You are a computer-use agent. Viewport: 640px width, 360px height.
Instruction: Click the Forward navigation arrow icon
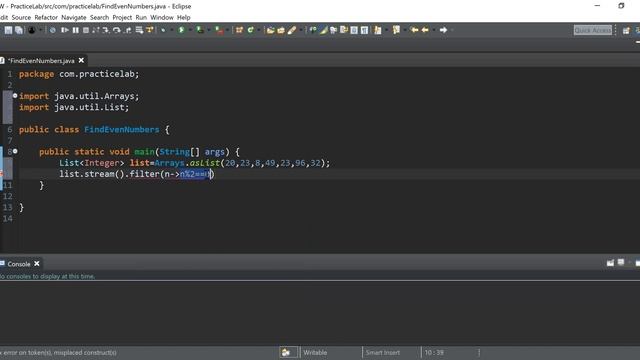(443, 30)
